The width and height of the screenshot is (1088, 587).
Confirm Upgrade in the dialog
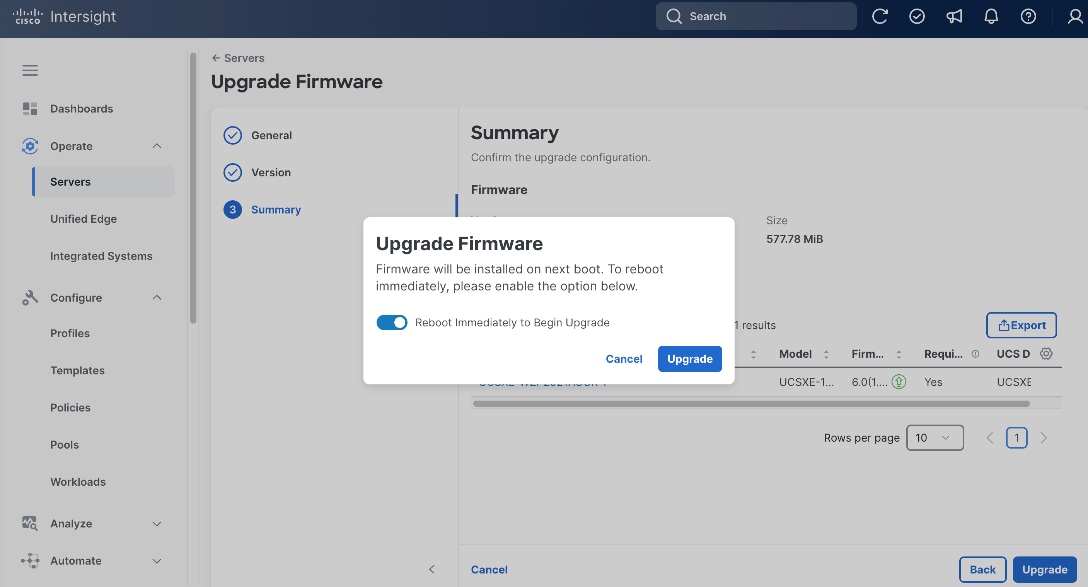pos(690,359)
